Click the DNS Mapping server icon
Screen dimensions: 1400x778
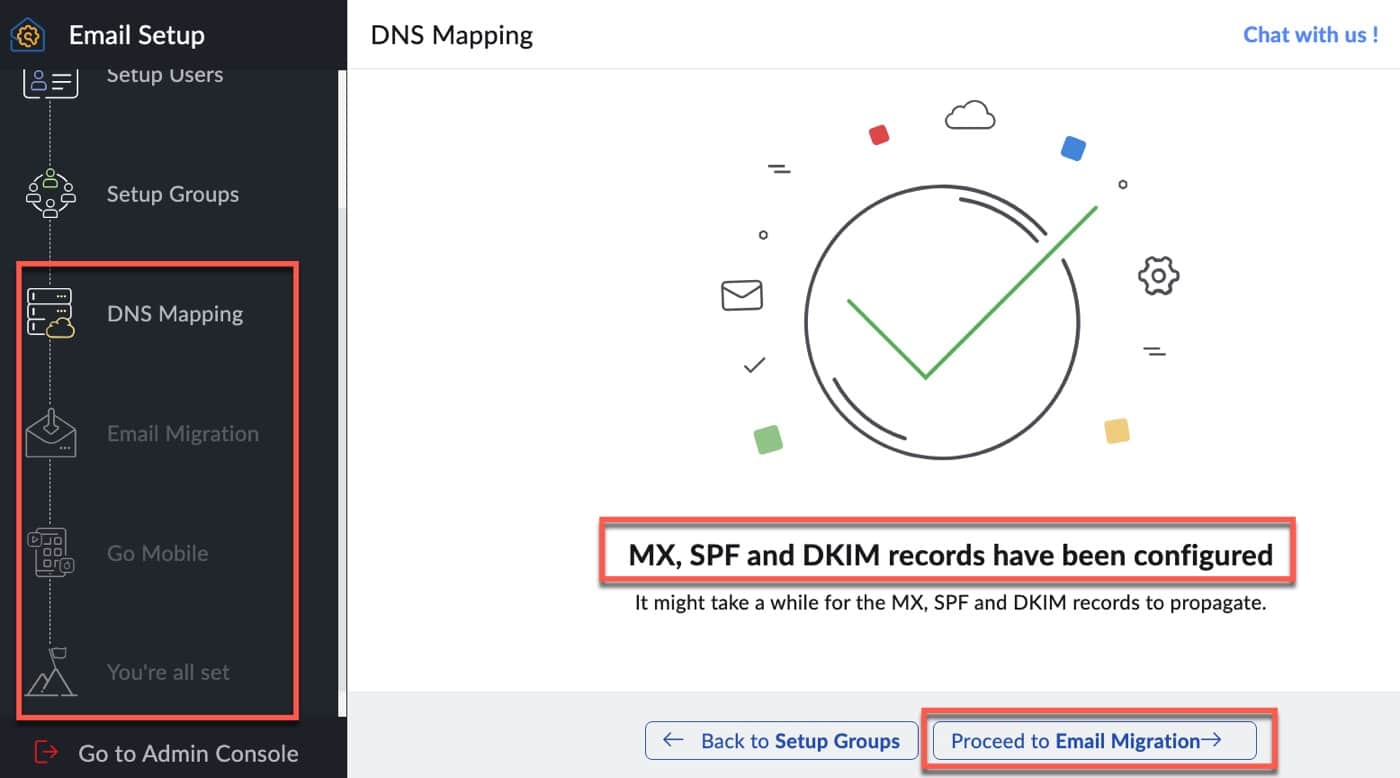(50, 313)
